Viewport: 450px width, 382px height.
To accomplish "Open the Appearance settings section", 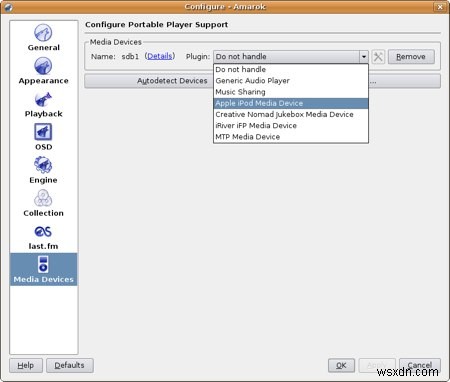I will pos(43,71).
